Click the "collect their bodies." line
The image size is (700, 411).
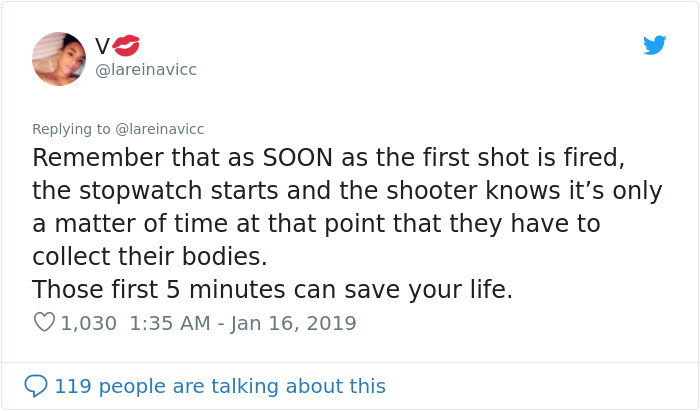pos(150,256)
